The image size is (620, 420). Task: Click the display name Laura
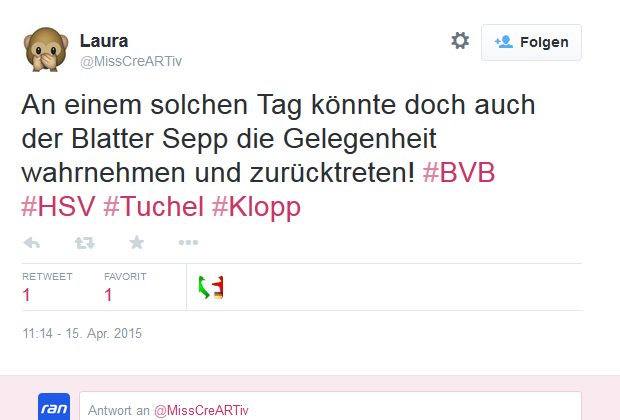tap(104, 41)
